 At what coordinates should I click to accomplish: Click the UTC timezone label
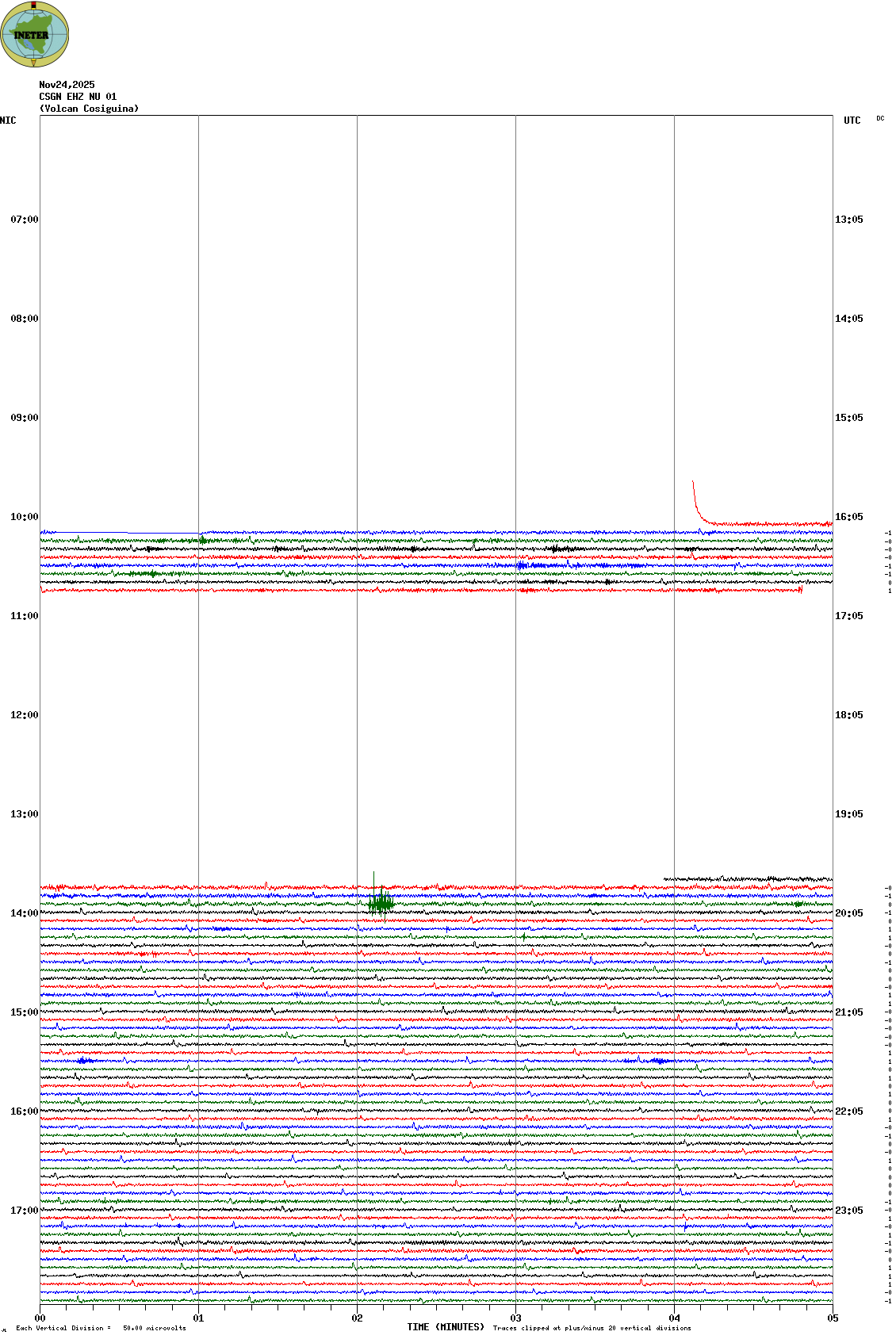coord(852,121)
